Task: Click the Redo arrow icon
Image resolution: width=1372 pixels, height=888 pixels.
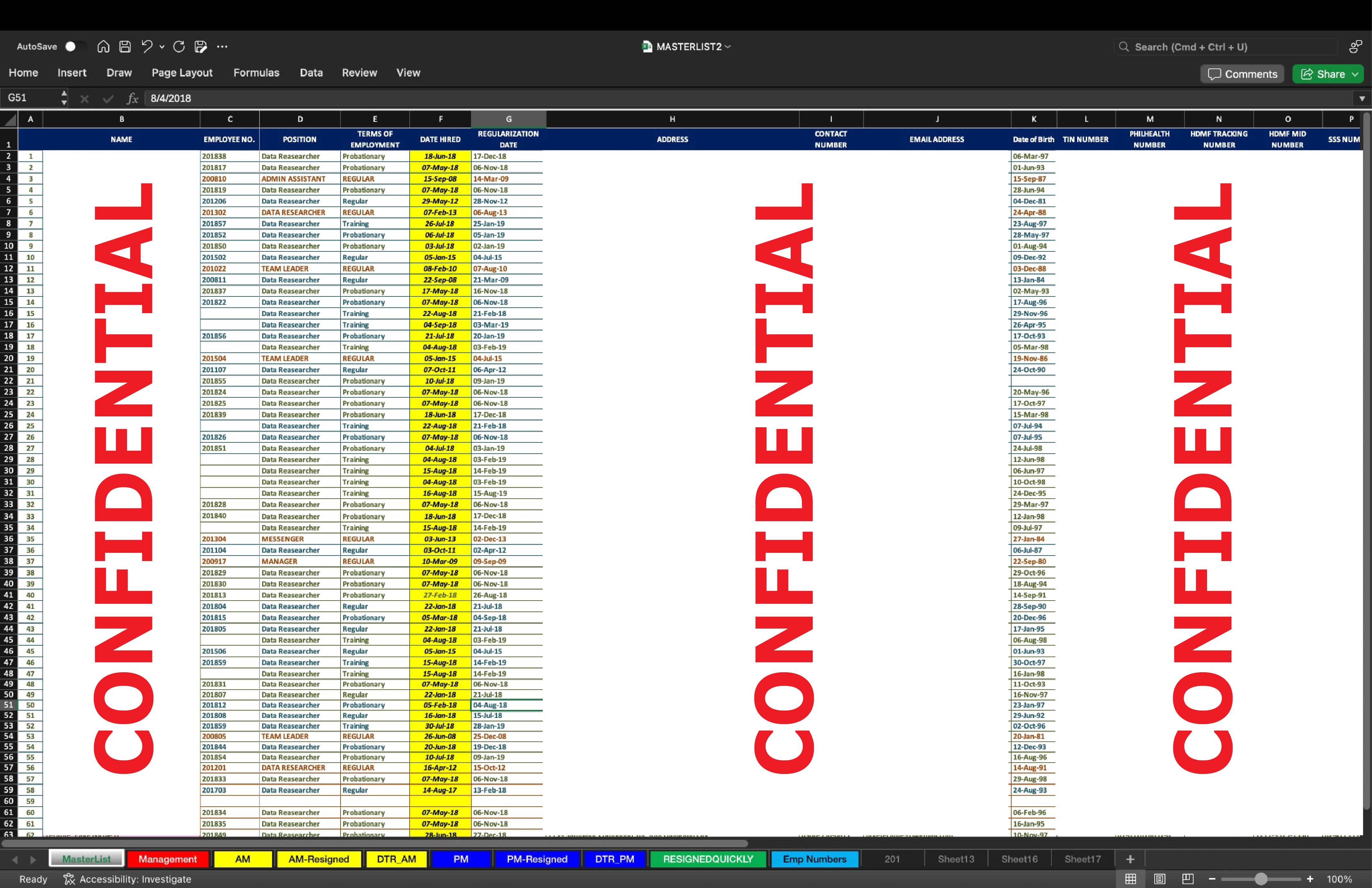Action: pyautogui.click(x=179, y=47)
